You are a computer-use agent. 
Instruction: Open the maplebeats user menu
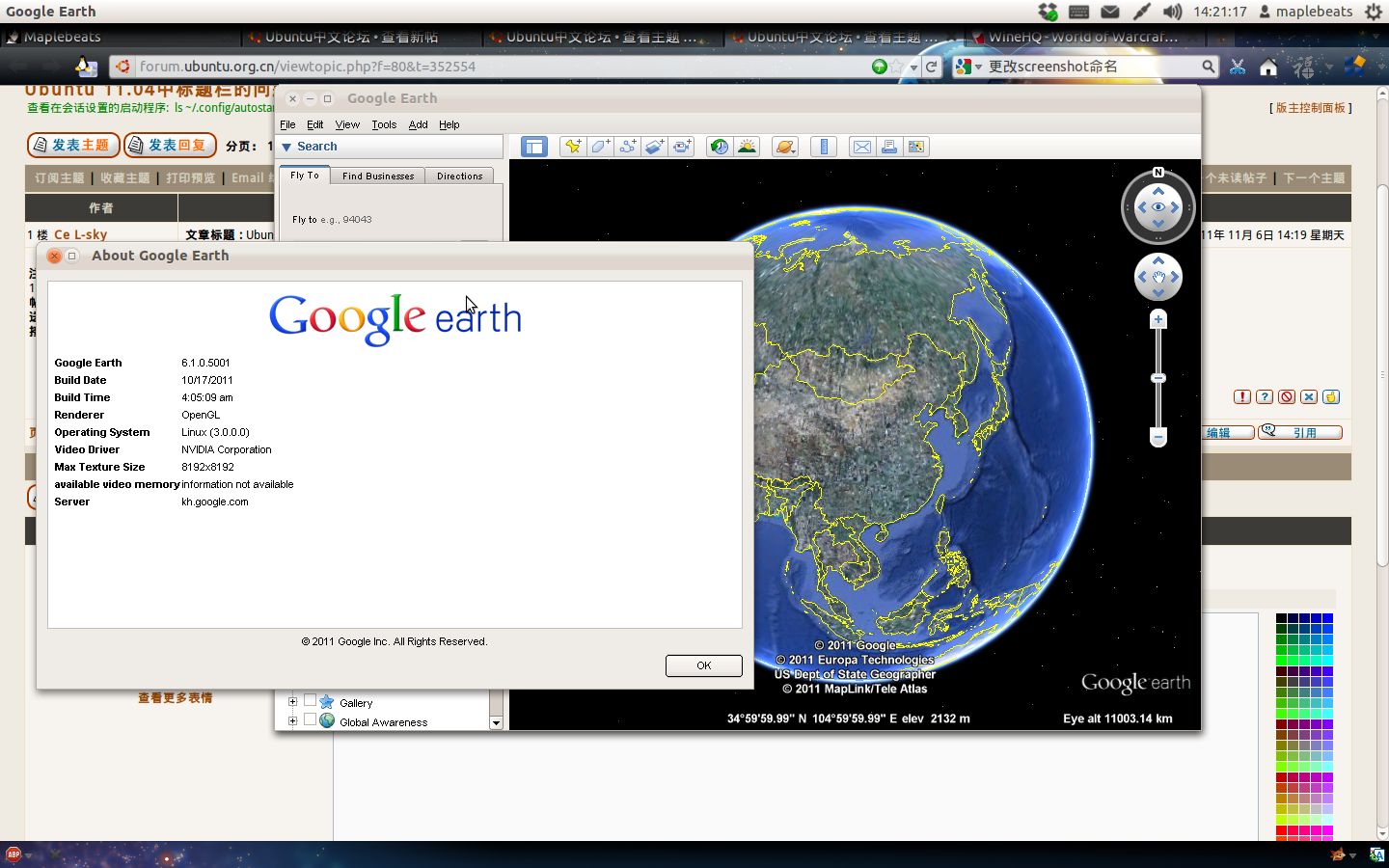coord(1305,12)
